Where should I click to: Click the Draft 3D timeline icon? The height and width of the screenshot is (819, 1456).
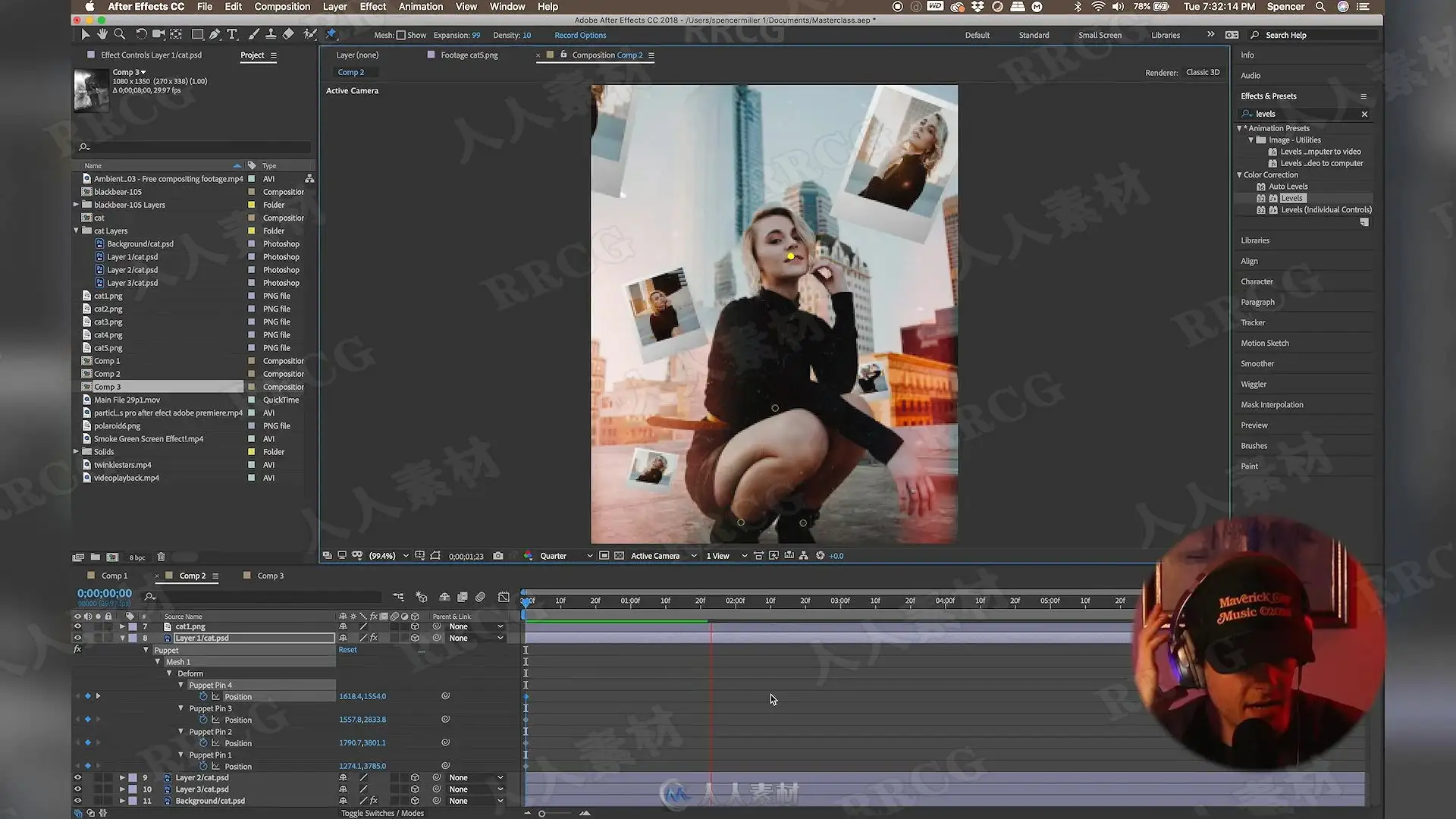[x=422, y=598]
